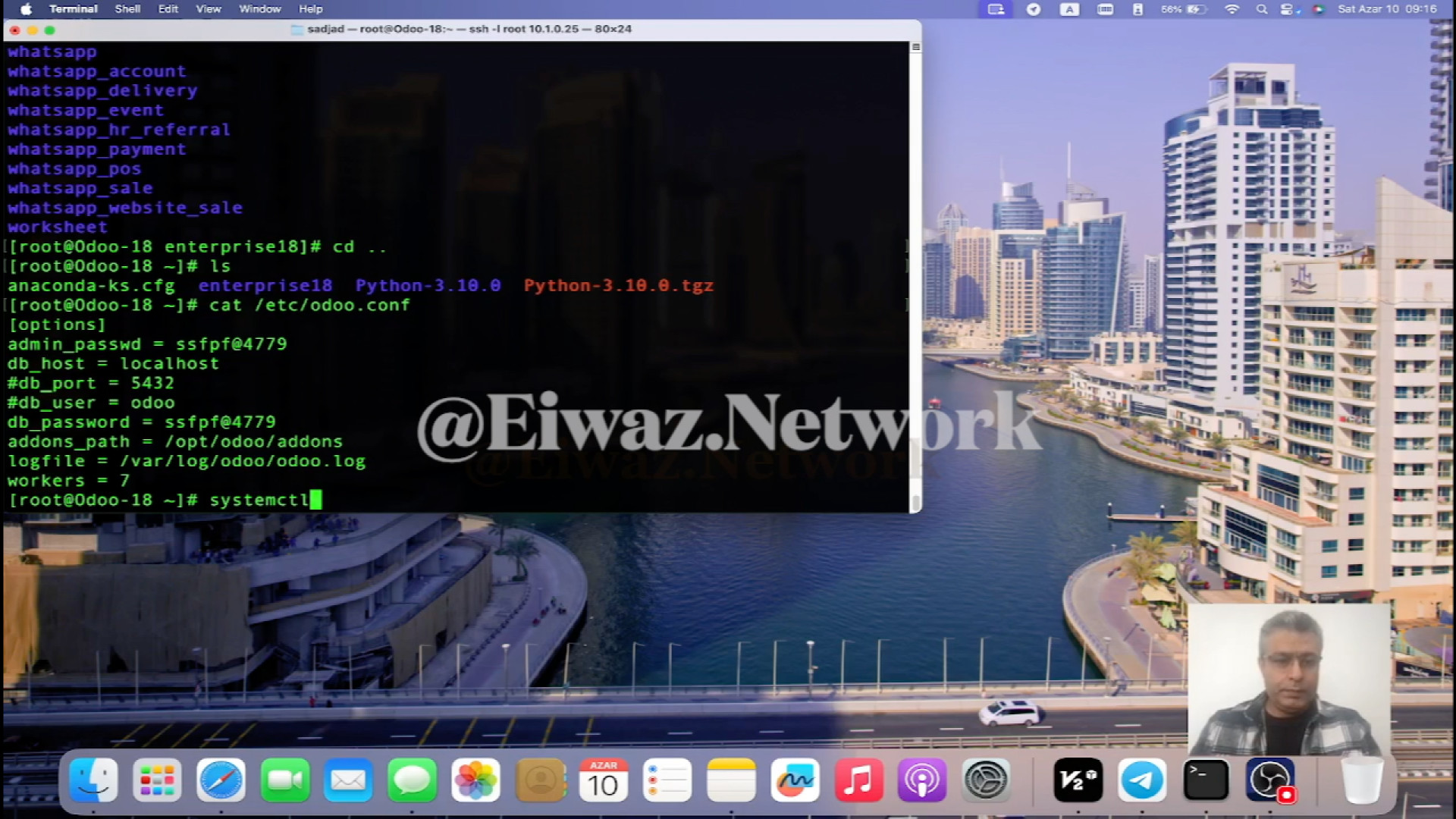Open the Help menu
The image size is (1456, 819).
coord(311,9)
